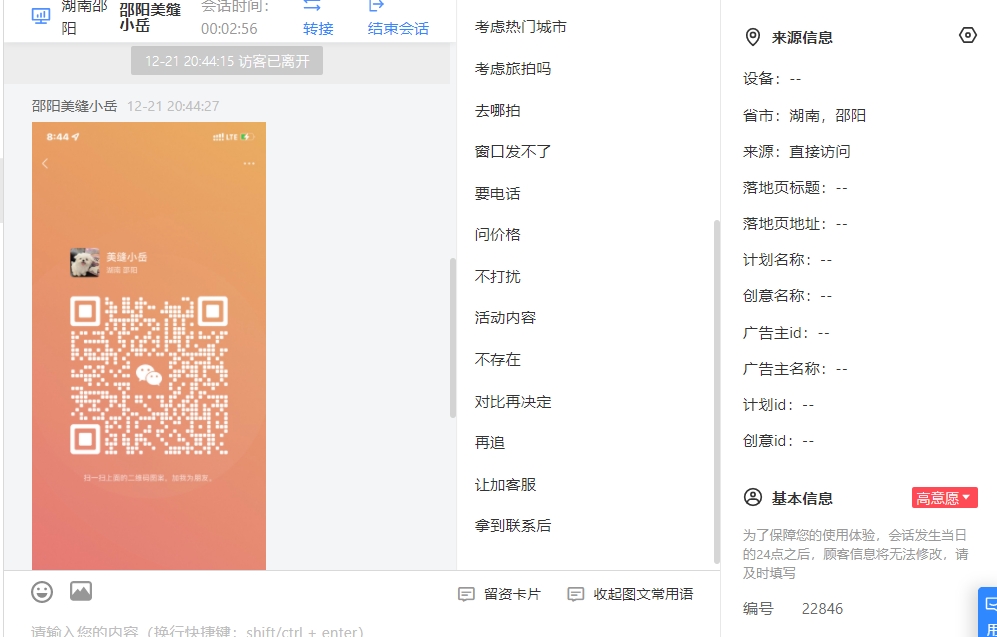Select quick phrase 窗口发不了
The width and height of the screenshot is (997, 637).
(x=513, y=152)
